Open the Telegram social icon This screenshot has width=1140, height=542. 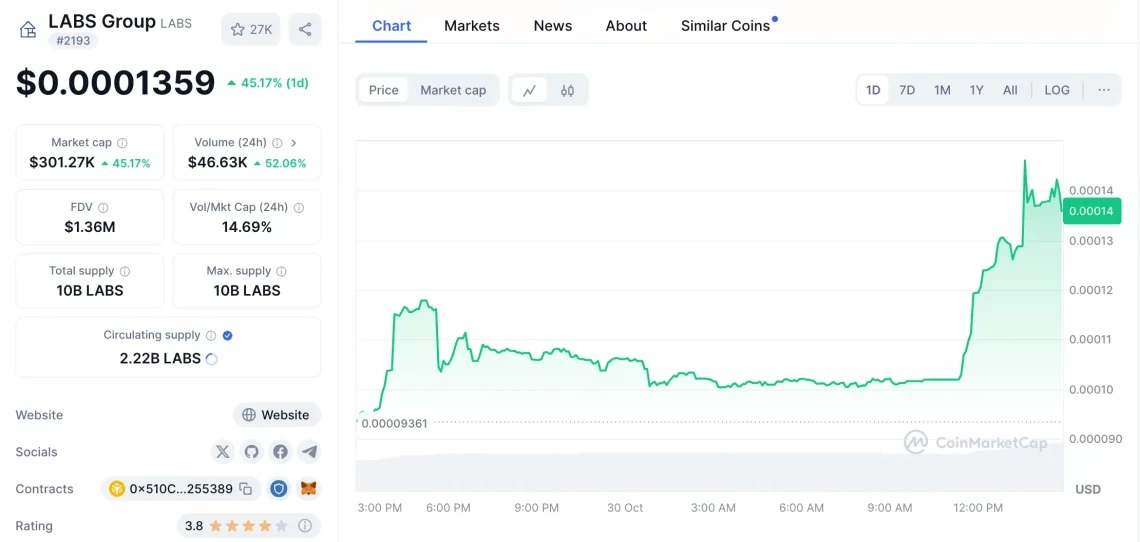[x=310, y=452]
